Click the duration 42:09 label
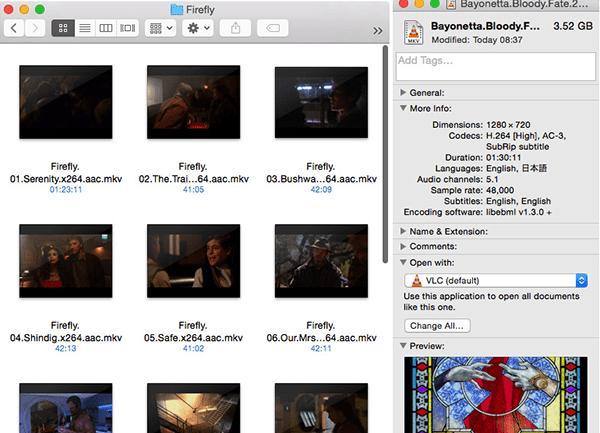The image size is (600, 433). [x=321, y=189]
